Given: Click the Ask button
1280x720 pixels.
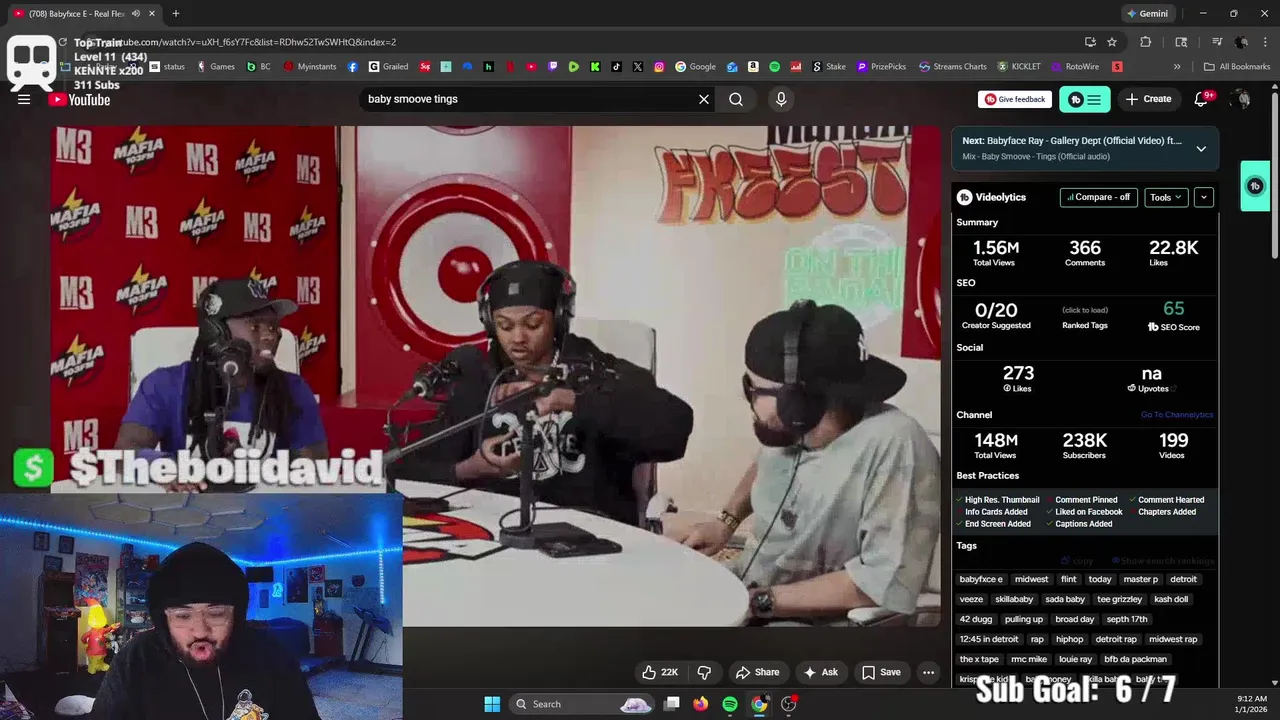Looking at the screenshot, I should [821, 672].
